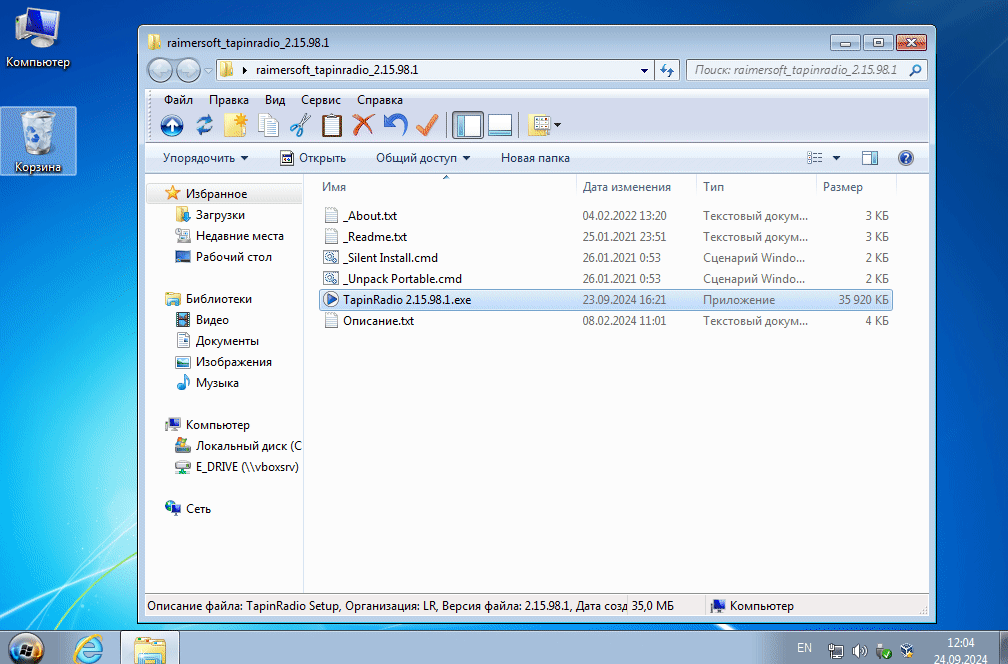Open view options dropdown arrow
This screenshot has width=1008, height=664.
(836, 157)
